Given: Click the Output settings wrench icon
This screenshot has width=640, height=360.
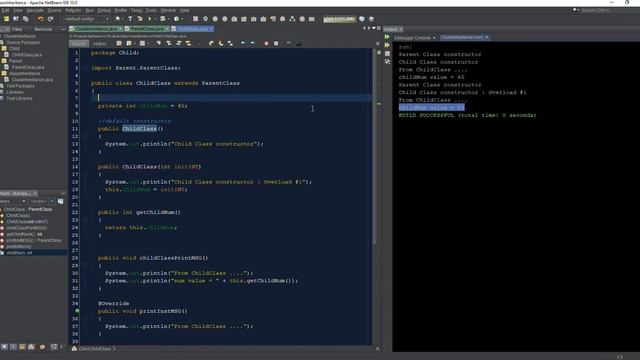Looking at the screenshot, I should pyautogui.click(x=387, y=62).
